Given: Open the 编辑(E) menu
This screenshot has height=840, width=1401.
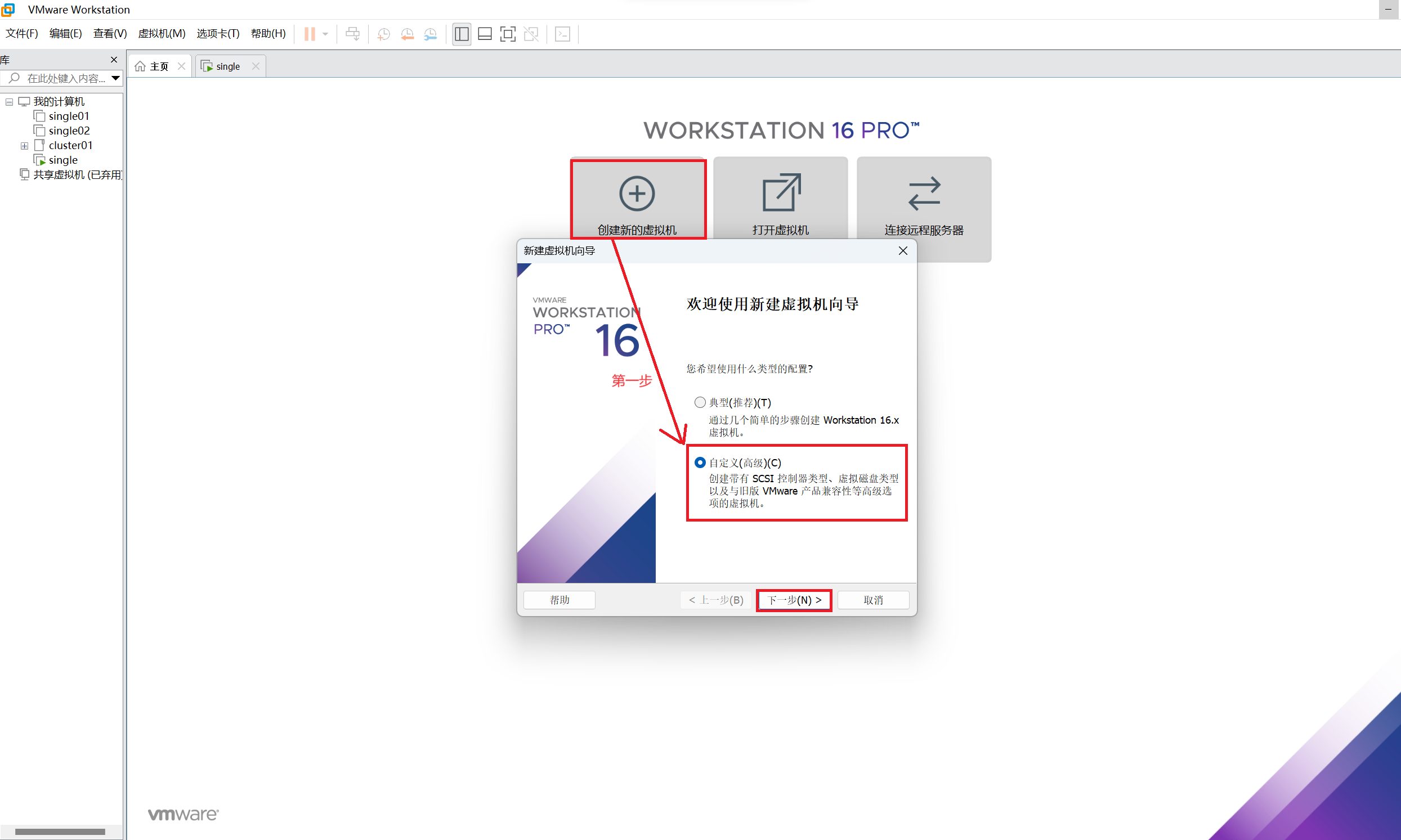Looking at the screenshot, I should (x=65, y=33).
